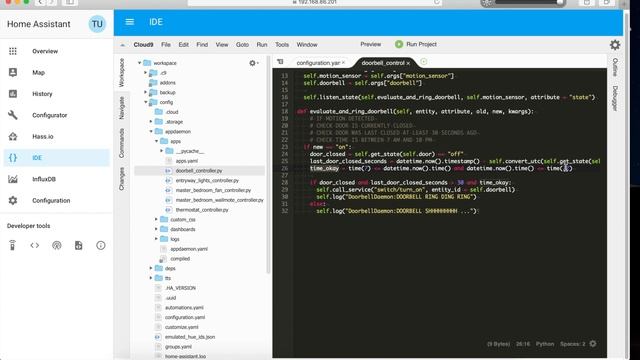Toggle the hamburger menu in IDE header

coord(130,22)
